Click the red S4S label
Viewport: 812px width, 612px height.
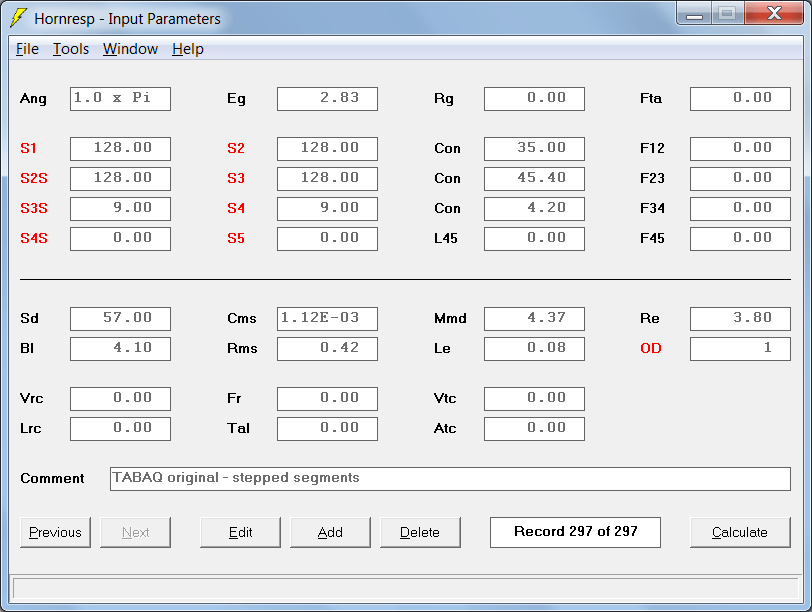pos(34,239)
